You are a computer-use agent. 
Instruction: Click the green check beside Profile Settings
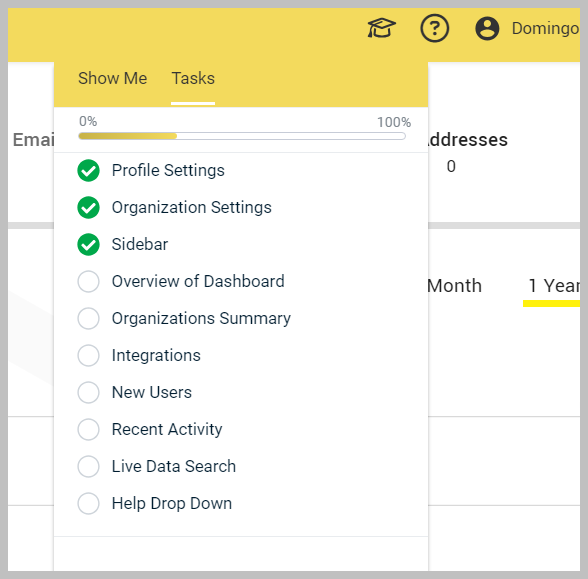tap(88, 171)
